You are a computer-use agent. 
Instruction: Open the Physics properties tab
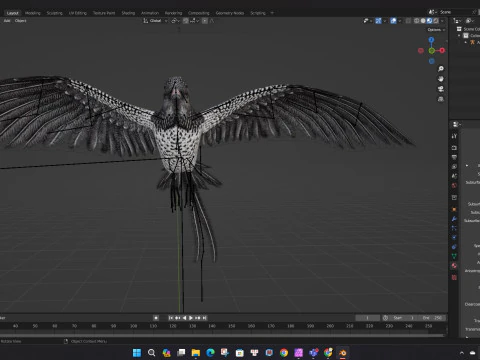coord(454,238)
